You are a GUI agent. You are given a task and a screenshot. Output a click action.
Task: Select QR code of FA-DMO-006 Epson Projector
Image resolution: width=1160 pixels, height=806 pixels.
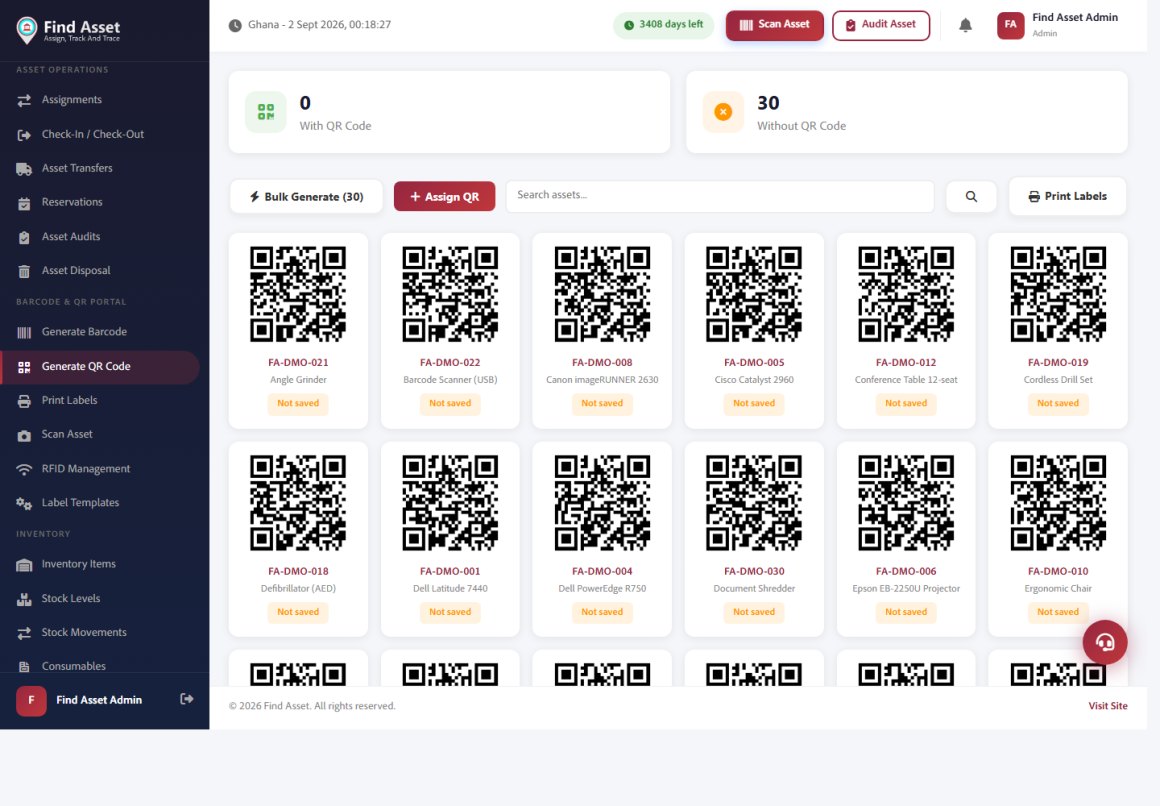[906, 503]
